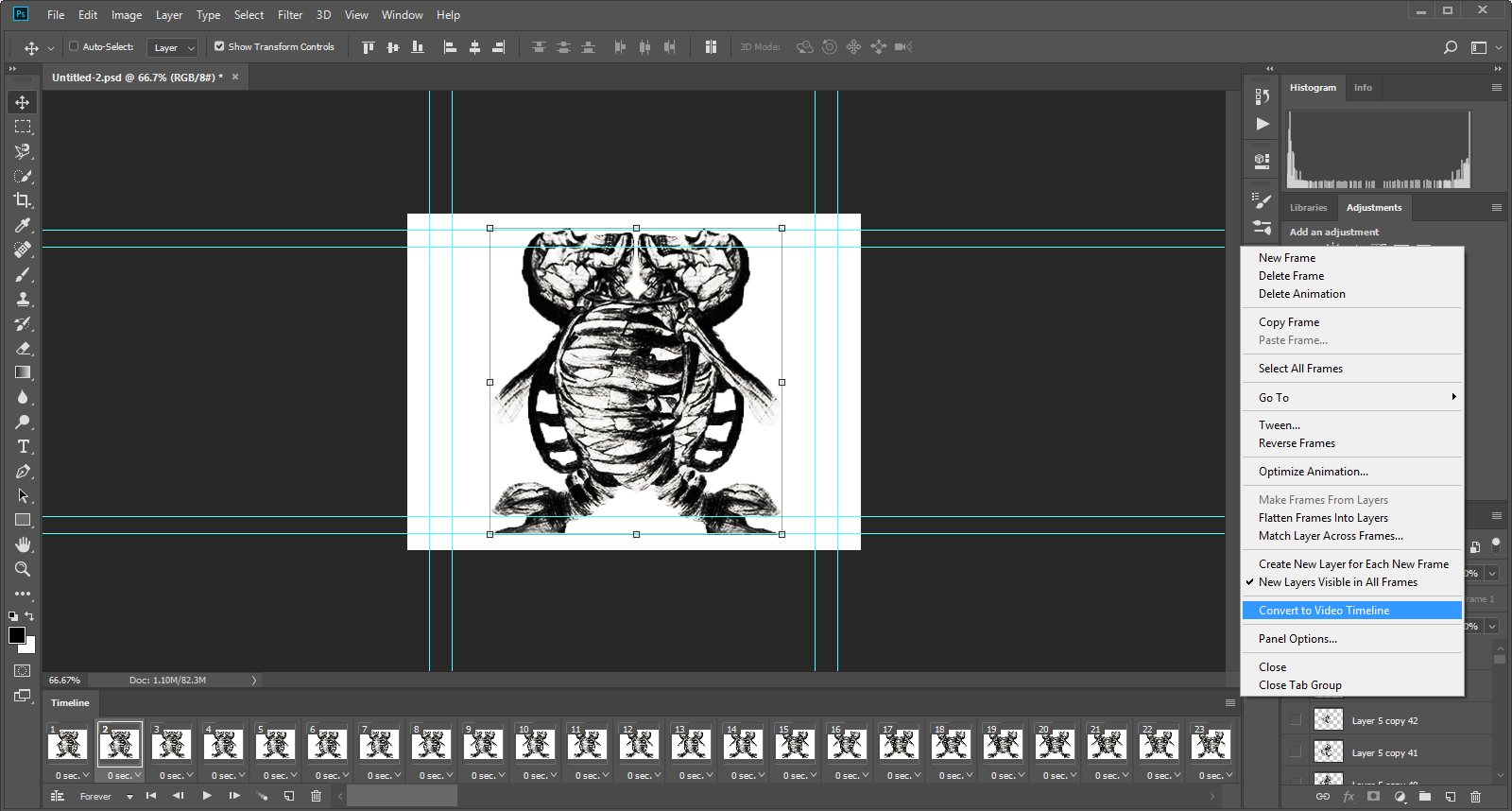This screenshot has width=1512, height=811.
Task: Click the Edit in Quick Mask Mode icon
Action: click(x=23, y=671)
